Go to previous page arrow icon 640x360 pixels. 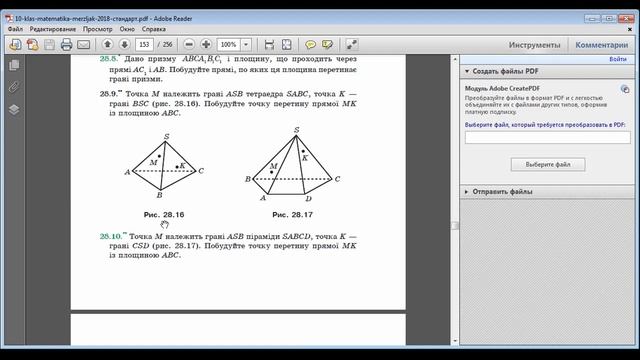[107, 44]
